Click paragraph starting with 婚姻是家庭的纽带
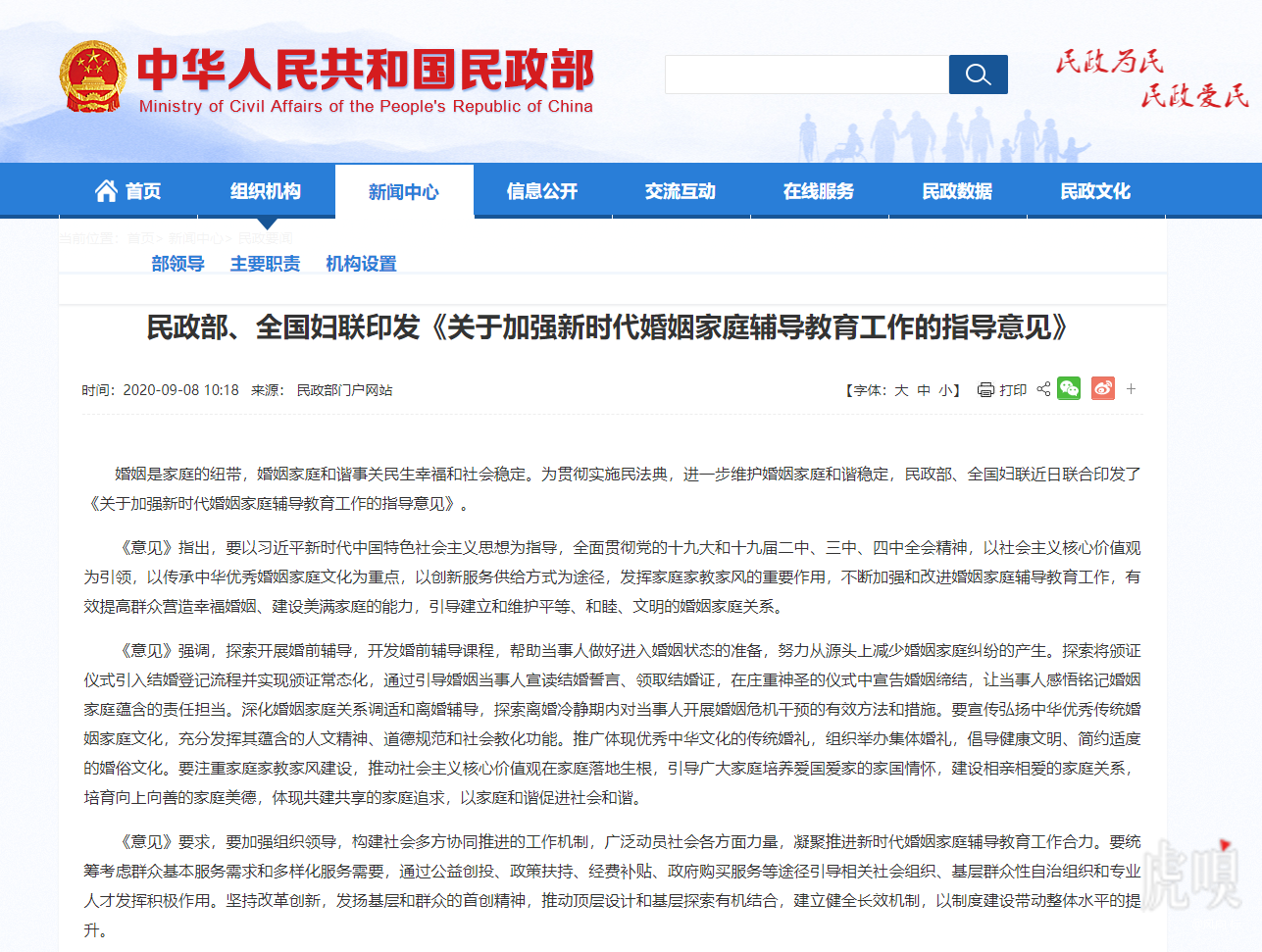The height and width of the screenshot is (952, 1262). click(x=613, y=488)
